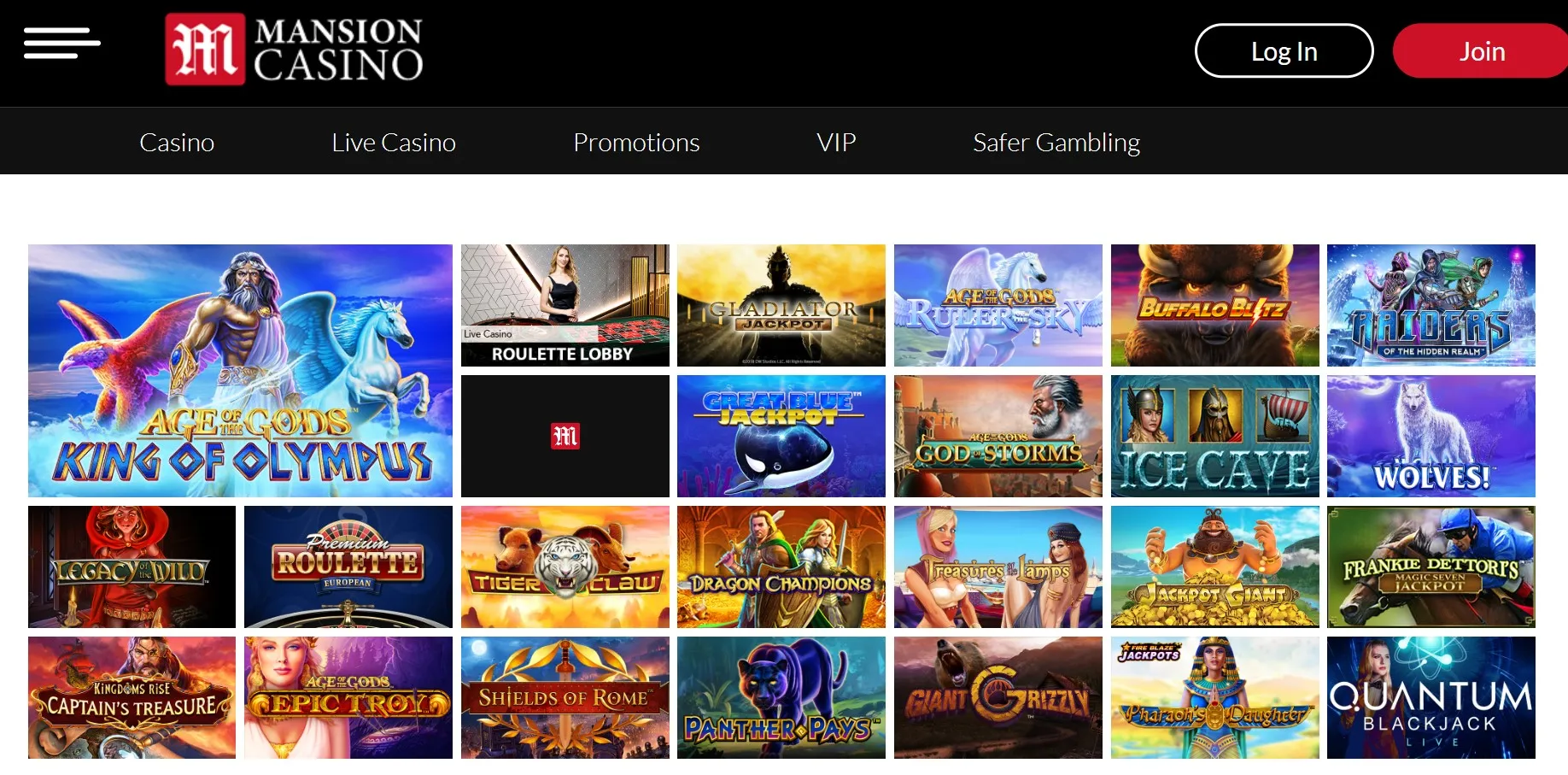Screen dimensions: 1568x775
Task: Open the Casino menu item
Action: click(x=177, y=142)
